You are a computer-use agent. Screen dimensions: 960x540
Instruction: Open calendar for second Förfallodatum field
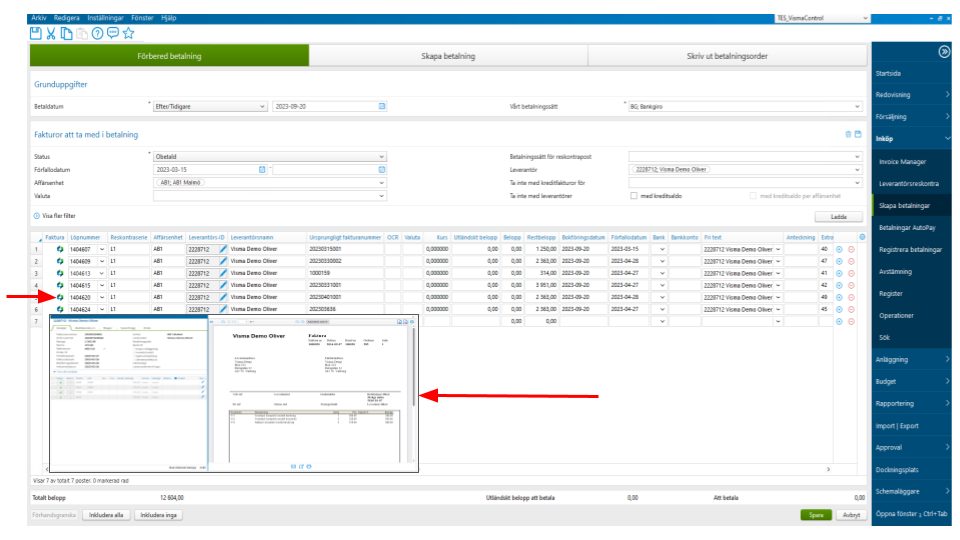pyautogui.click(x=382, y=170)
